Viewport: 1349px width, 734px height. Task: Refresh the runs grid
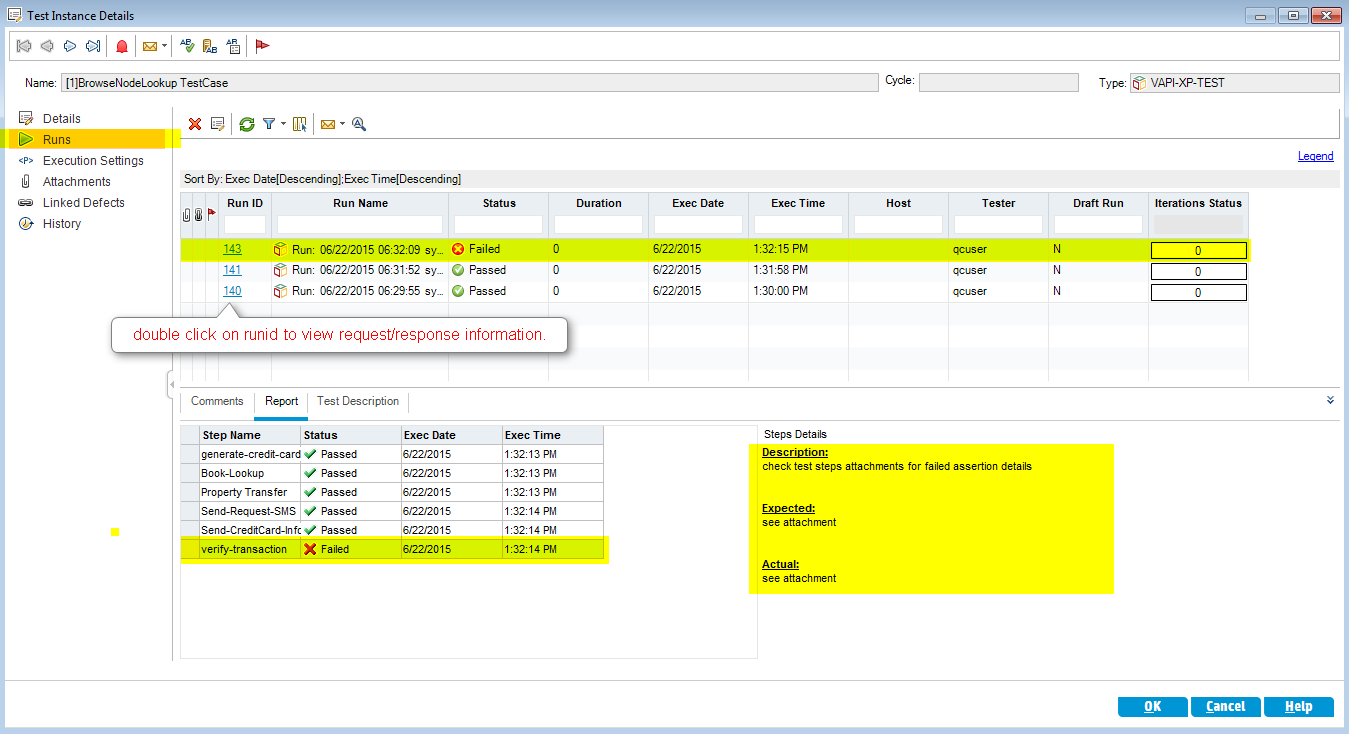[x=246, y=124]
